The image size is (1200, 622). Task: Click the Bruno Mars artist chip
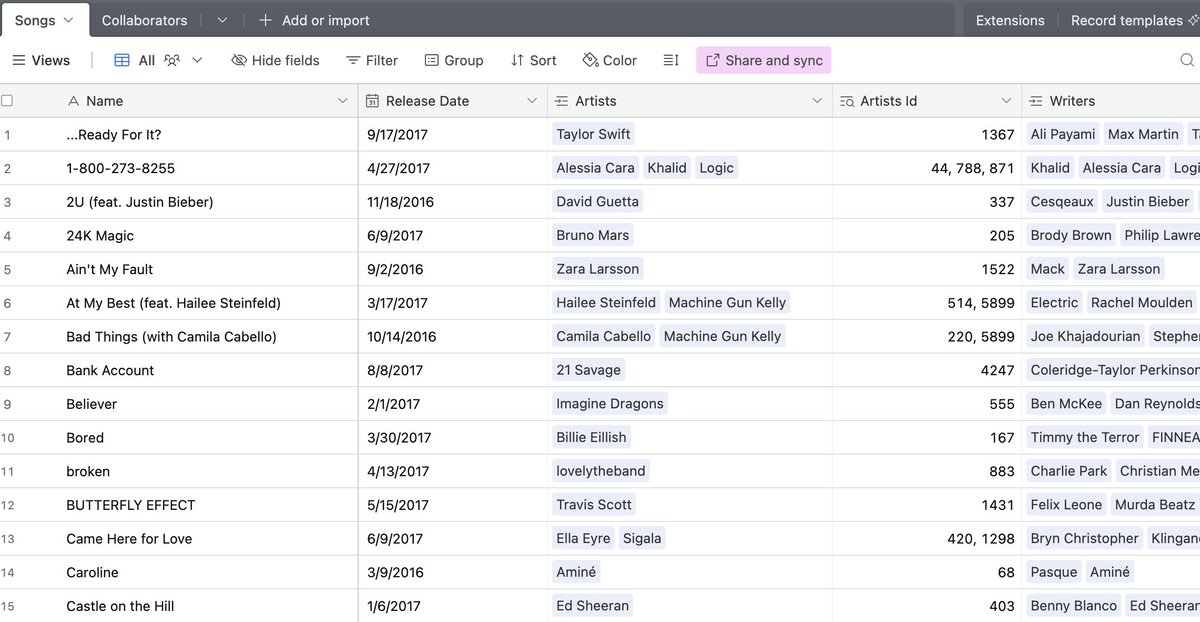click(593, 235)
